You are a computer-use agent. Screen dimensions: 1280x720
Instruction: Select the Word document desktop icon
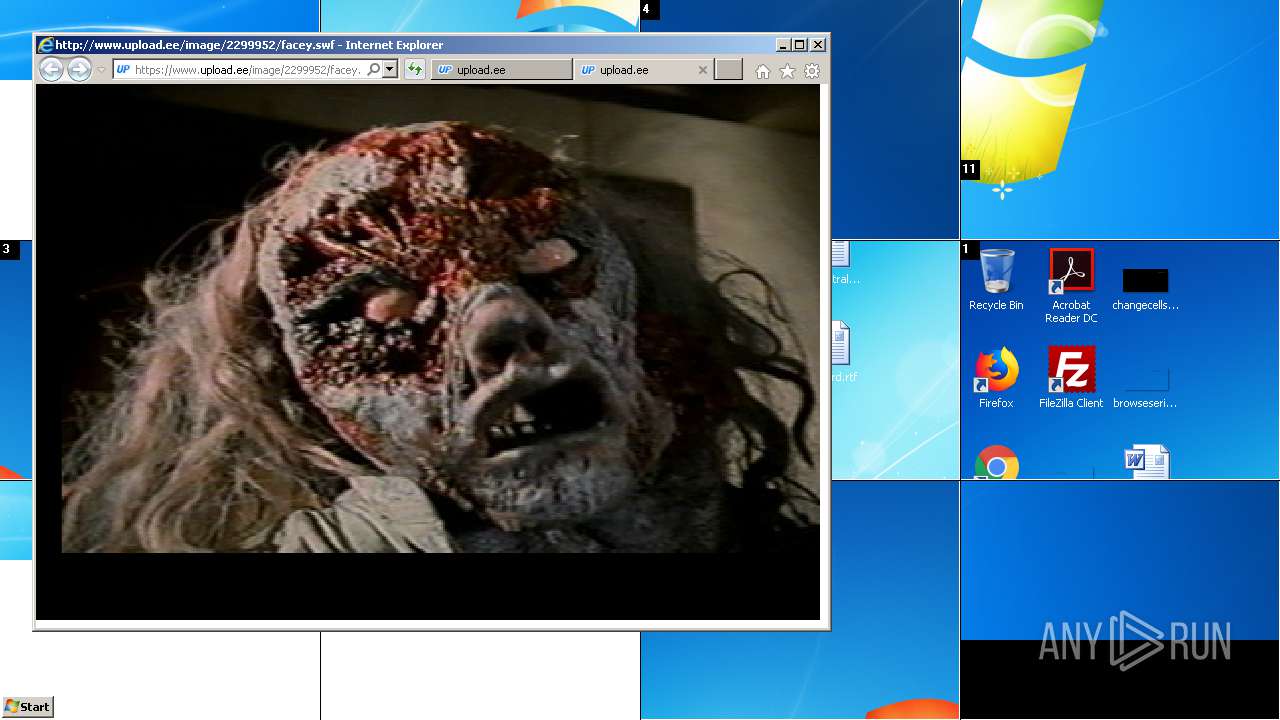1146,462
